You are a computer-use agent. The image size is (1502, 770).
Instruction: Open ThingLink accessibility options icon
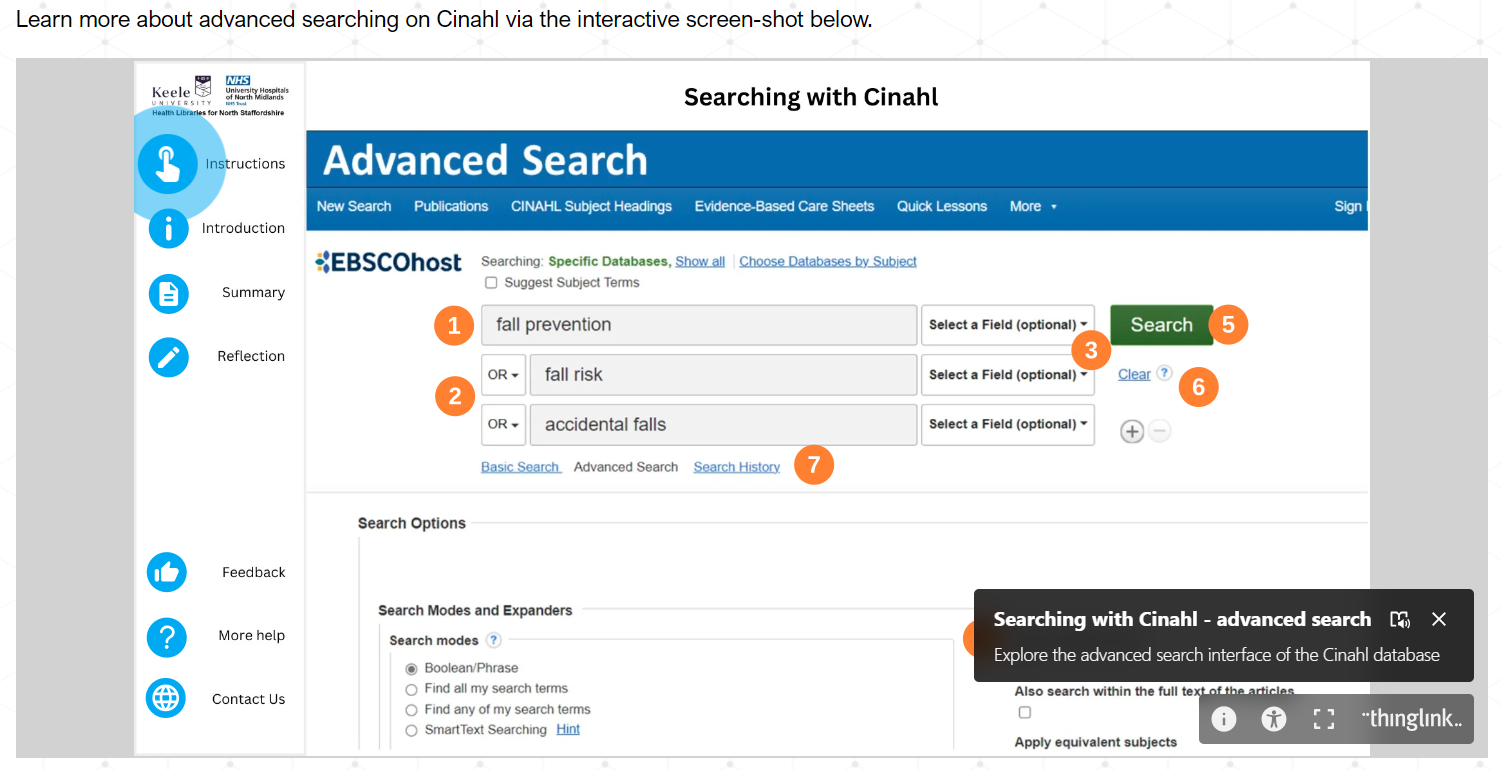point(1274,719)
